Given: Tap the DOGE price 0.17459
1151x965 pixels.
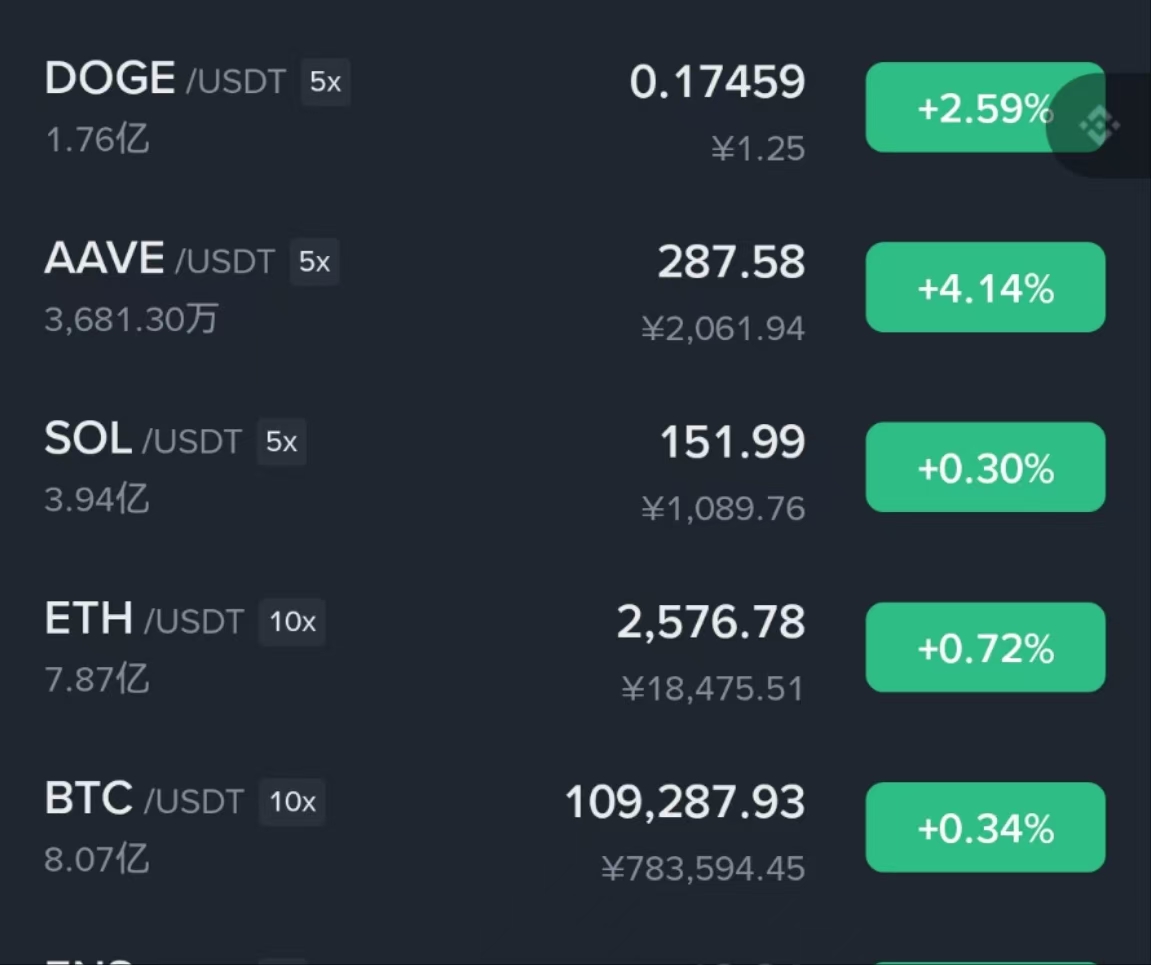Looking at the screenshot, I should [717, 81].
